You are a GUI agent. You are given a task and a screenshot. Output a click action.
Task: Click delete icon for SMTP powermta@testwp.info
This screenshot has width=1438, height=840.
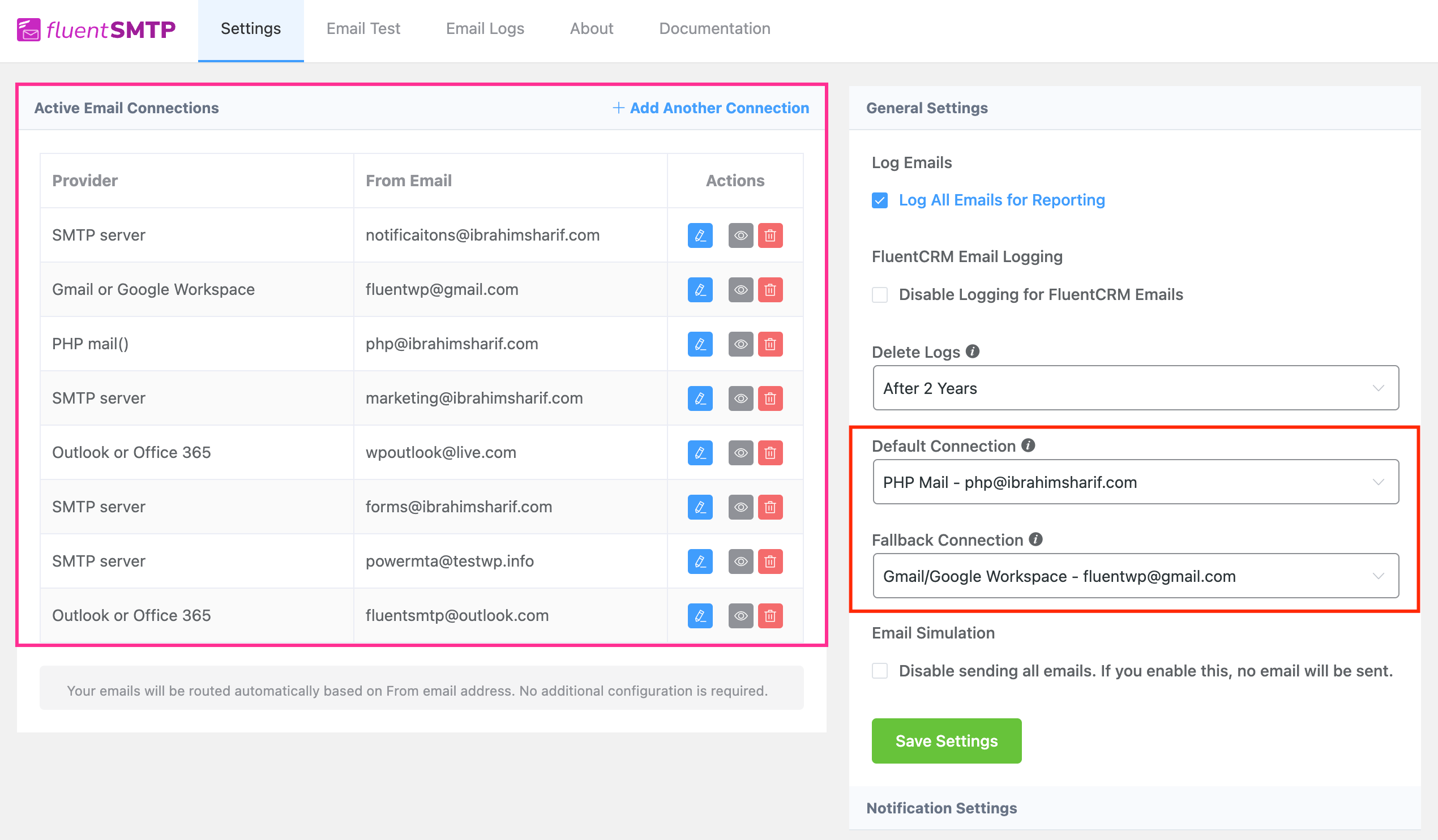(770, 561)
